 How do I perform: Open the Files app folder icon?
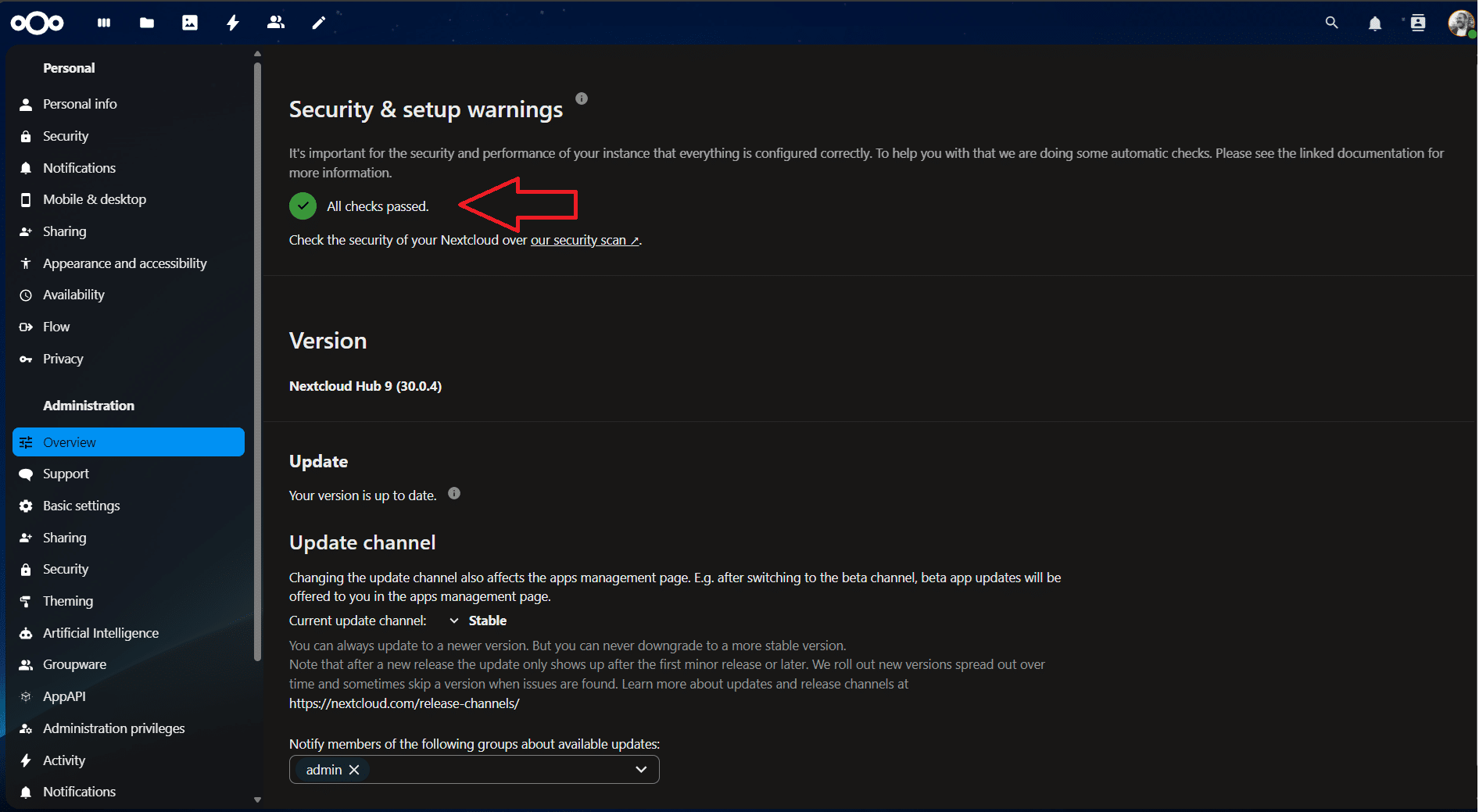click(146, 23)
